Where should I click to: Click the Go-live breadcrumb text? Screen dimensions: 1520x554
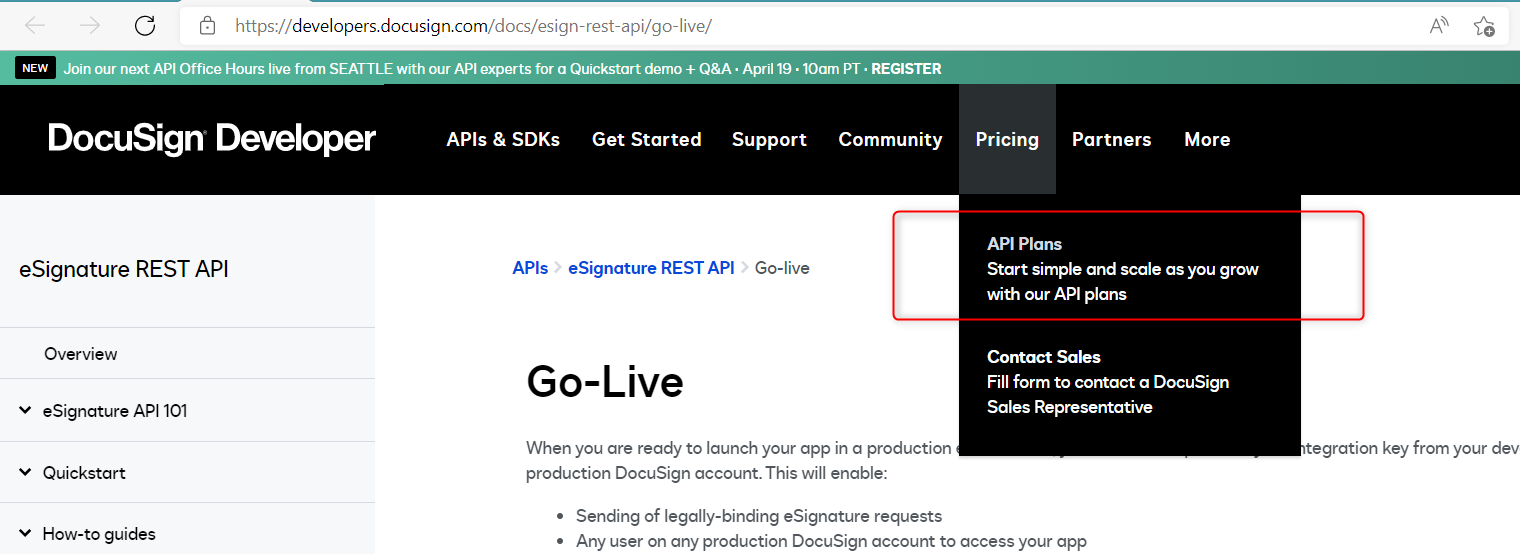[782, 267]
